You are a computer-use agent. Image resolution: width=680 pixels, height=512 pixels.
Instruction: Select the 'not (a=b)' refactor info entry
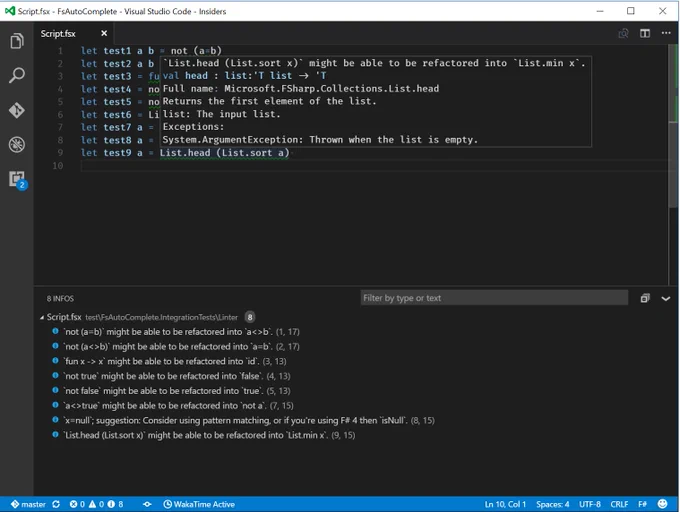181,332
